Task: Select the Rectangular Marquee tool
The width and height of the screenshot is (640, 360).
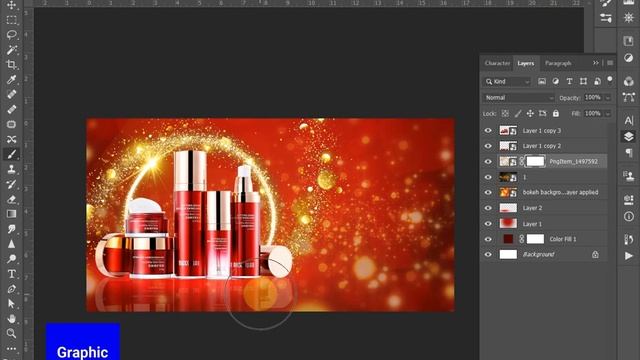Action: point(11,20)
